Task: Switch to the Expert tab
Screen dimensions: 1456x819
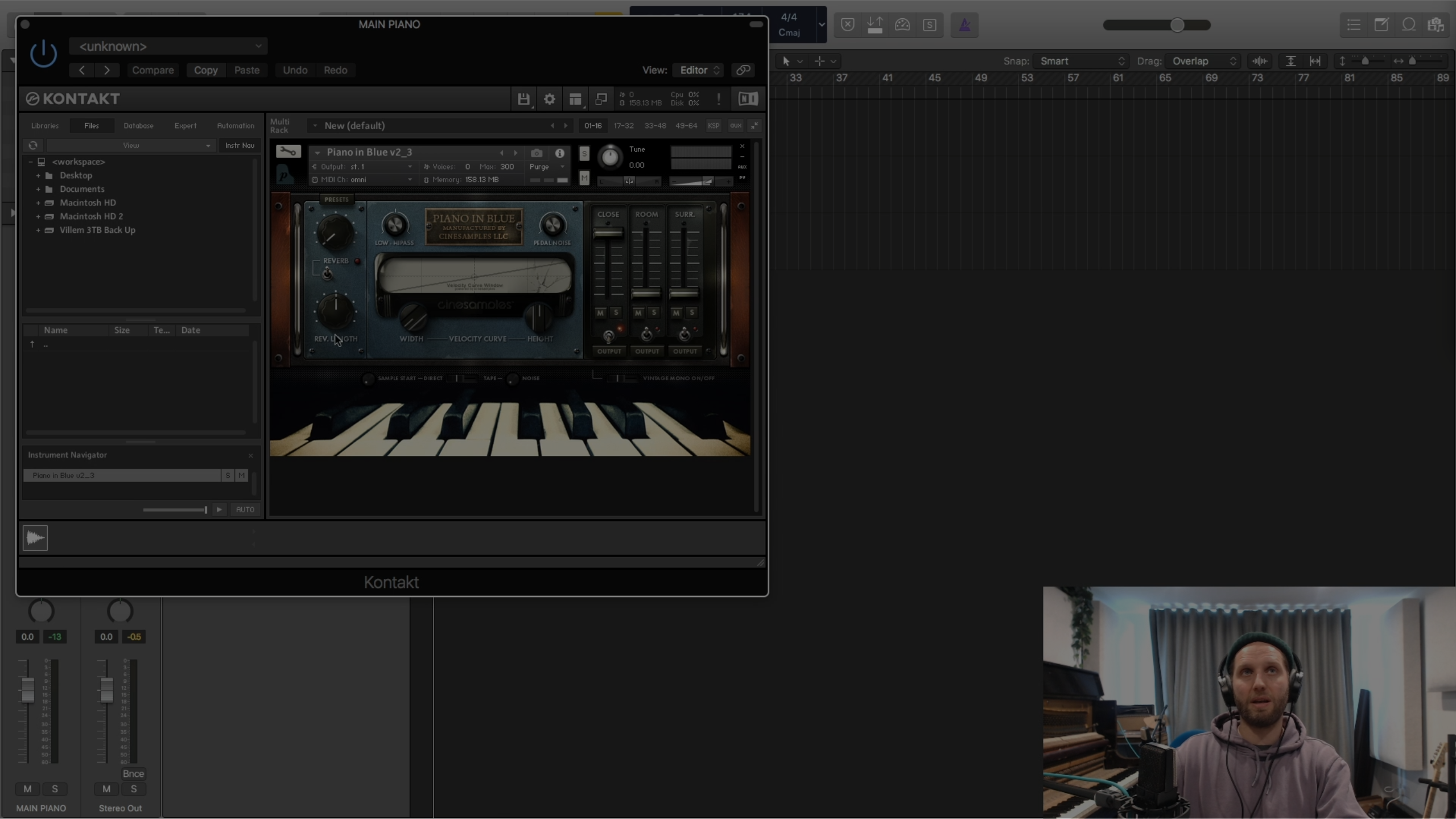Action: (185, 126)
